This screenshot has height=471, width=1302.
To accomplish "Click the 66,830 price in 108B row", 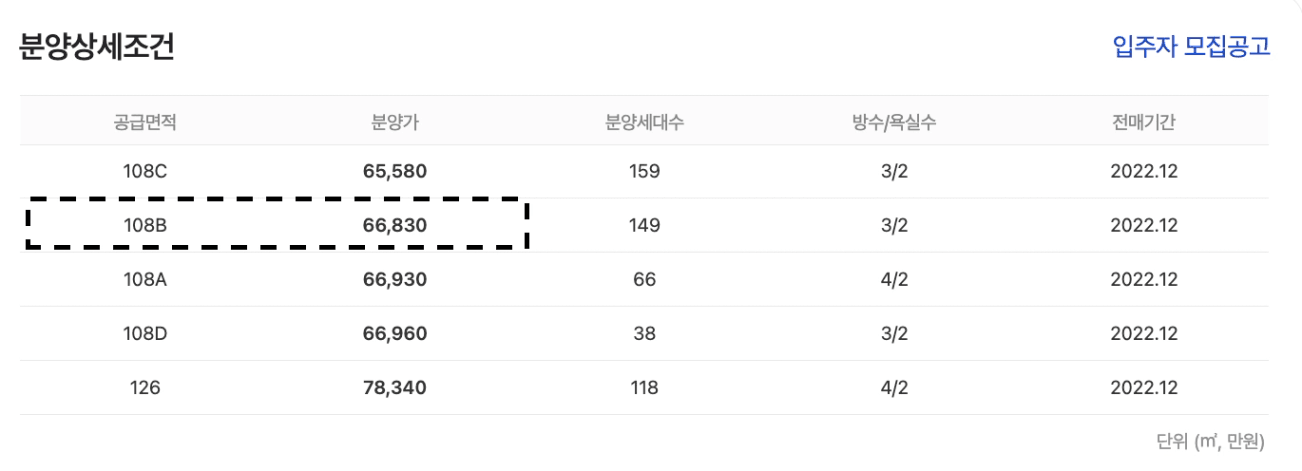I will tap(394, 225).
